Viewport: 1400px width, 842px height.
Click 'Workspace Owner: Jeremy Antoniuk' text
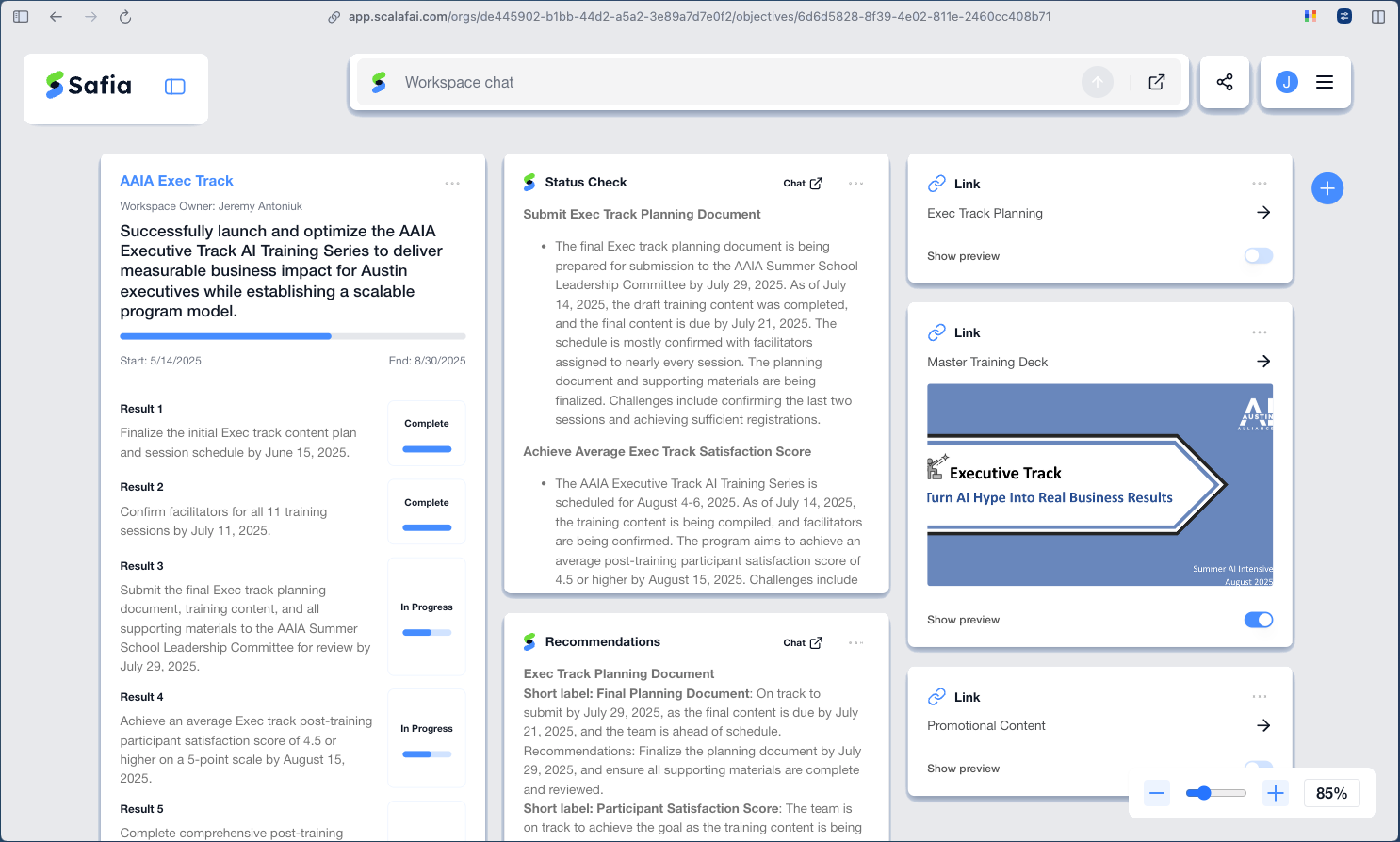click(211, 206)
